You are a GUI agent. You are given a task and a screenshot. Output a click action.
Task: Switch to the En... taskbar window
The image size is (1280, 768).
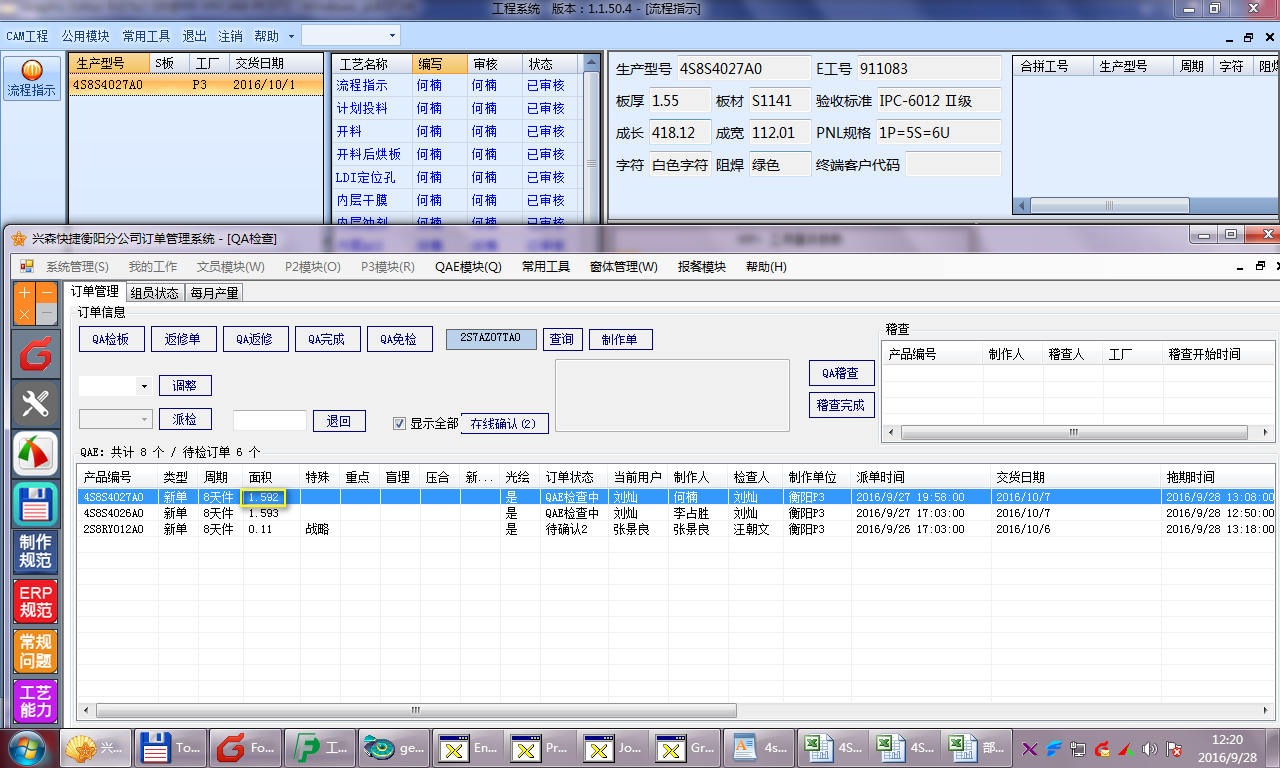pos(466,748)
